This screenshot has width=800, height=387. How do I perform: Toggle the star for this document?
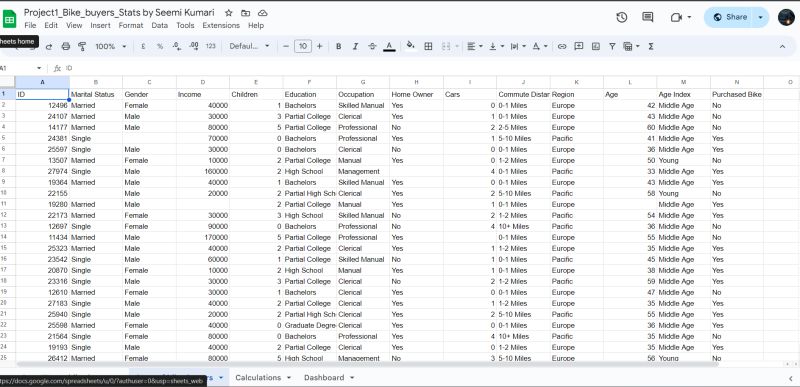pos(229,13)
